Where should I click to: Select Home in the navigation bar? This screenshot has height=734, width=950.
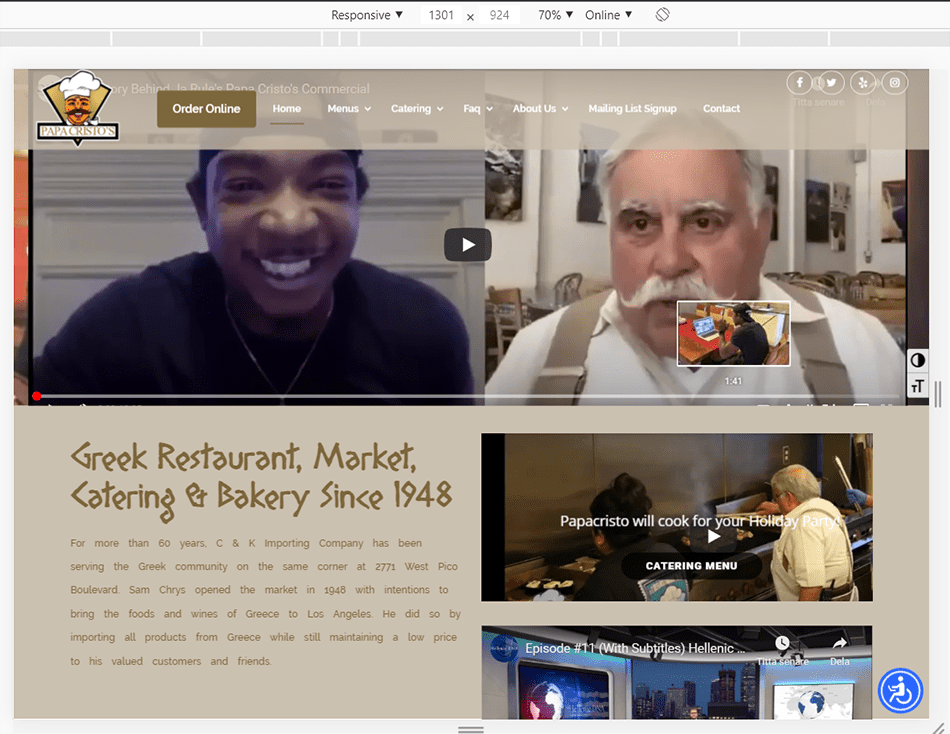pyautogui.click(x=287, y=109)
